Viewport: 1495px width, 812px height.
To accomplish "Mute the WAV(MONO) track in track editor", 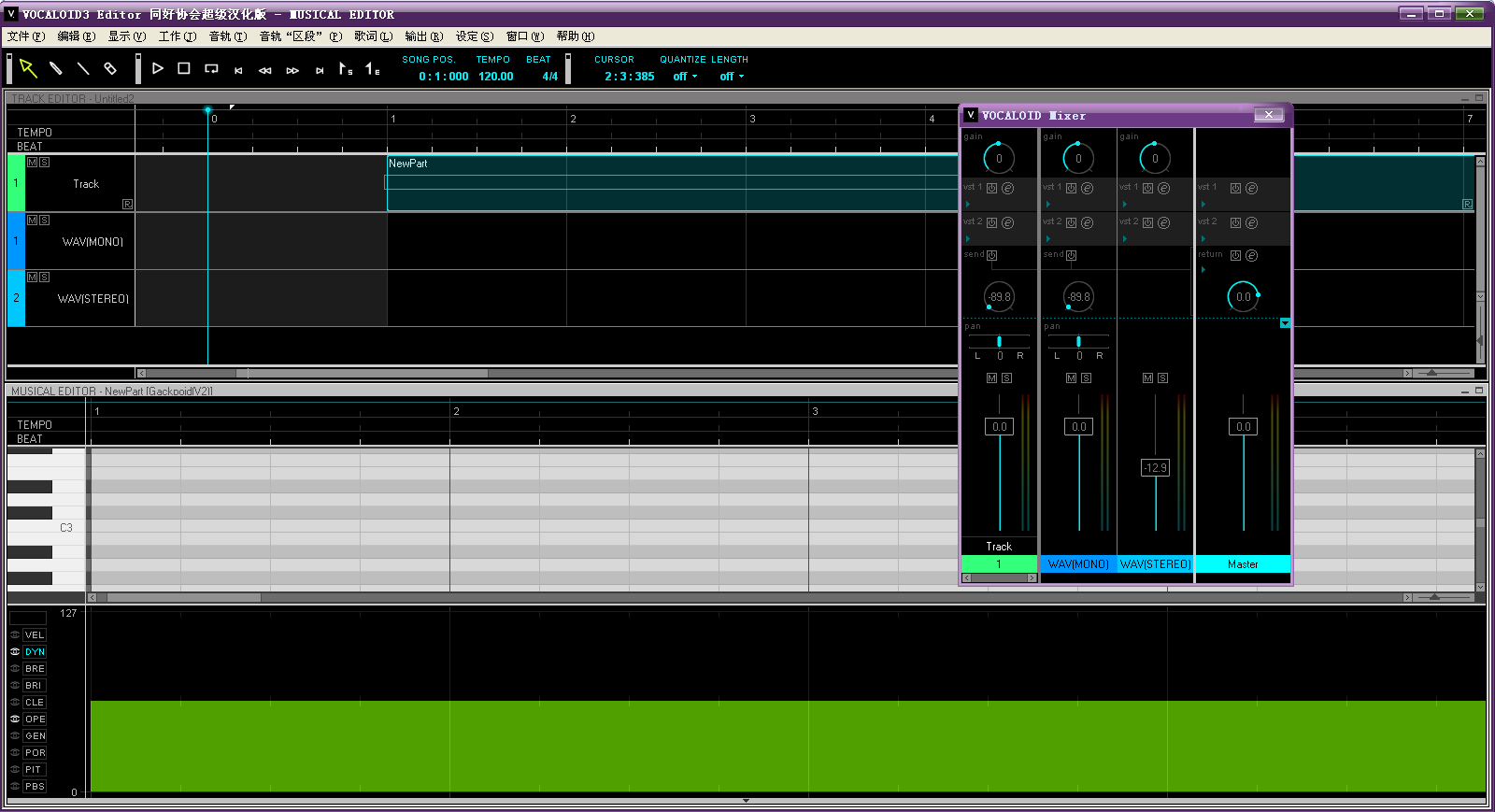I will pyautogui.click(x=33, y=221).
